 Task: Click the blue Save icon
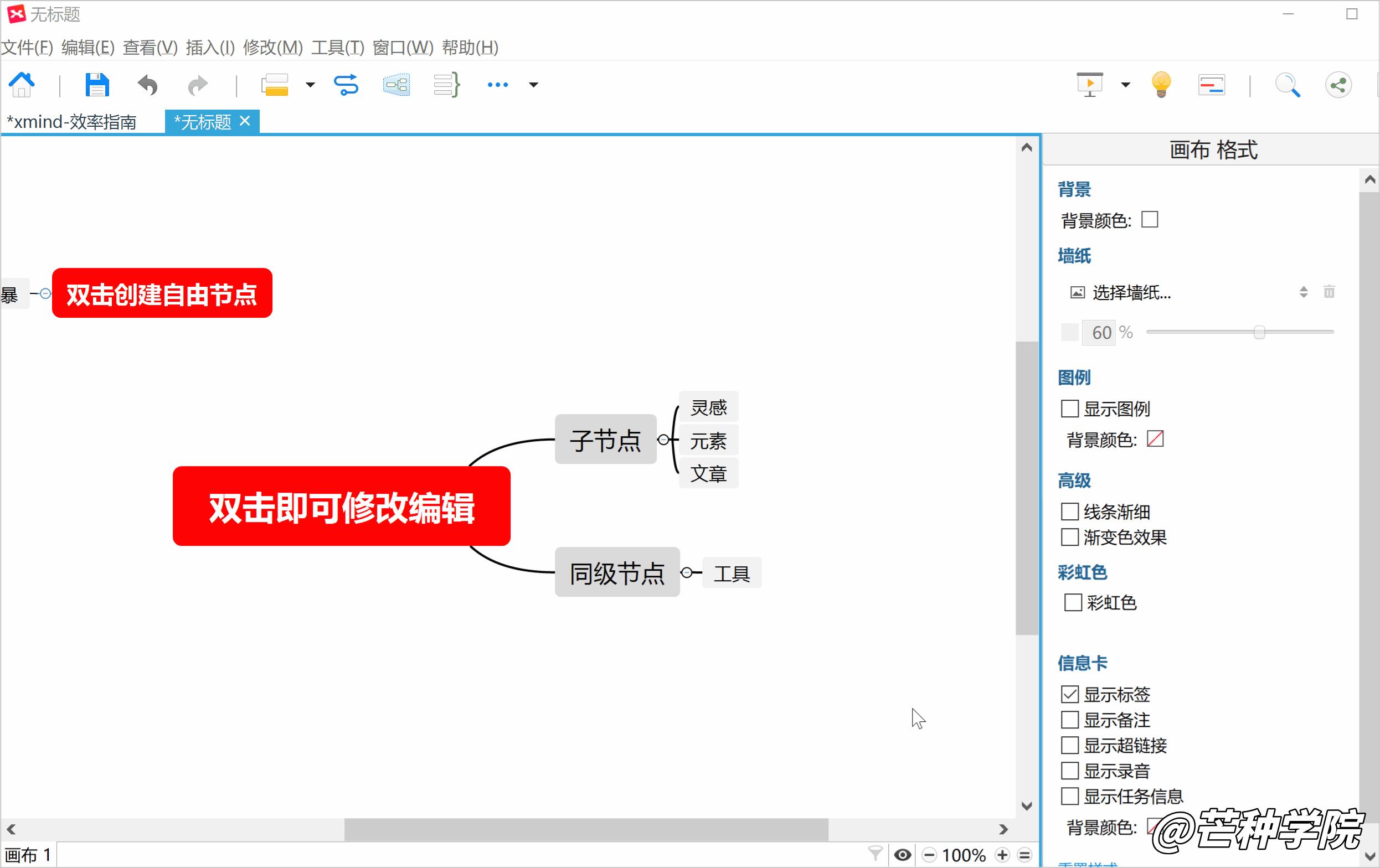click(x=97, y=85)
